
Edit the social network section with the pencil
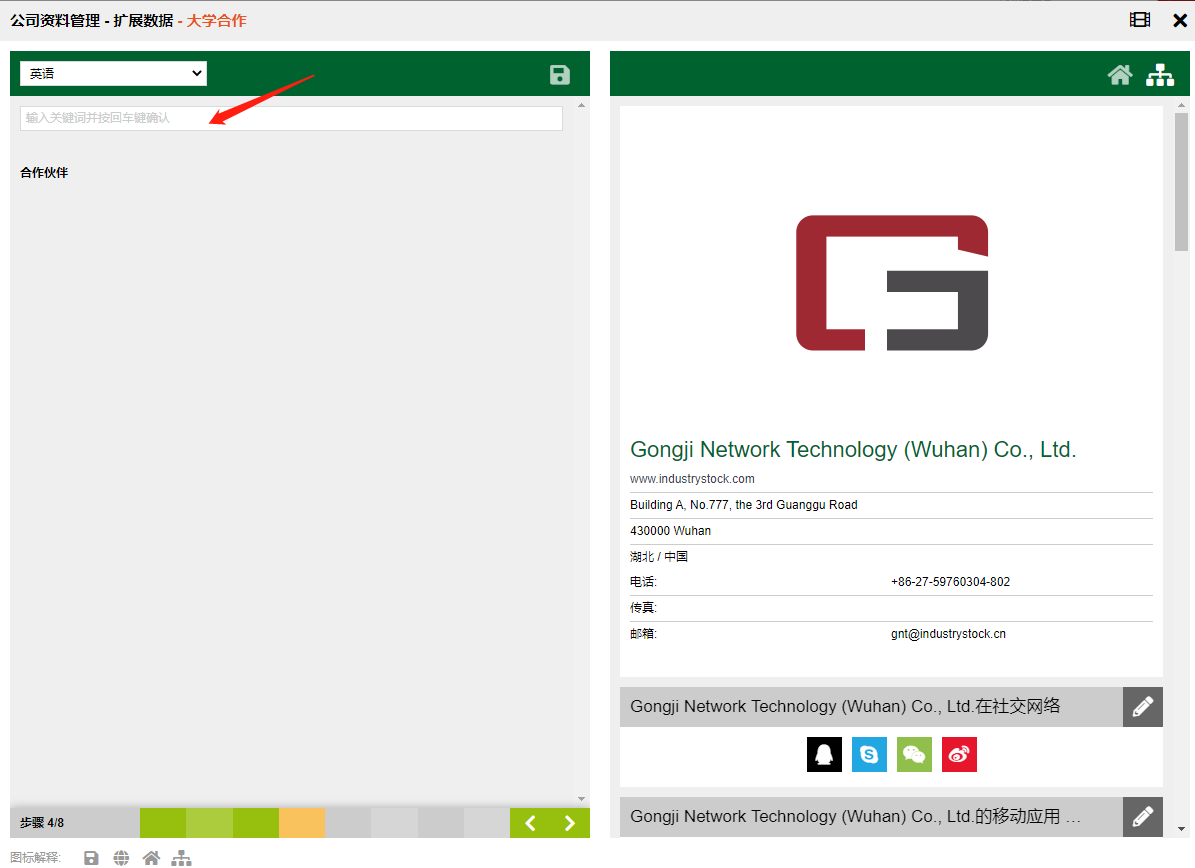(1142, 707)
